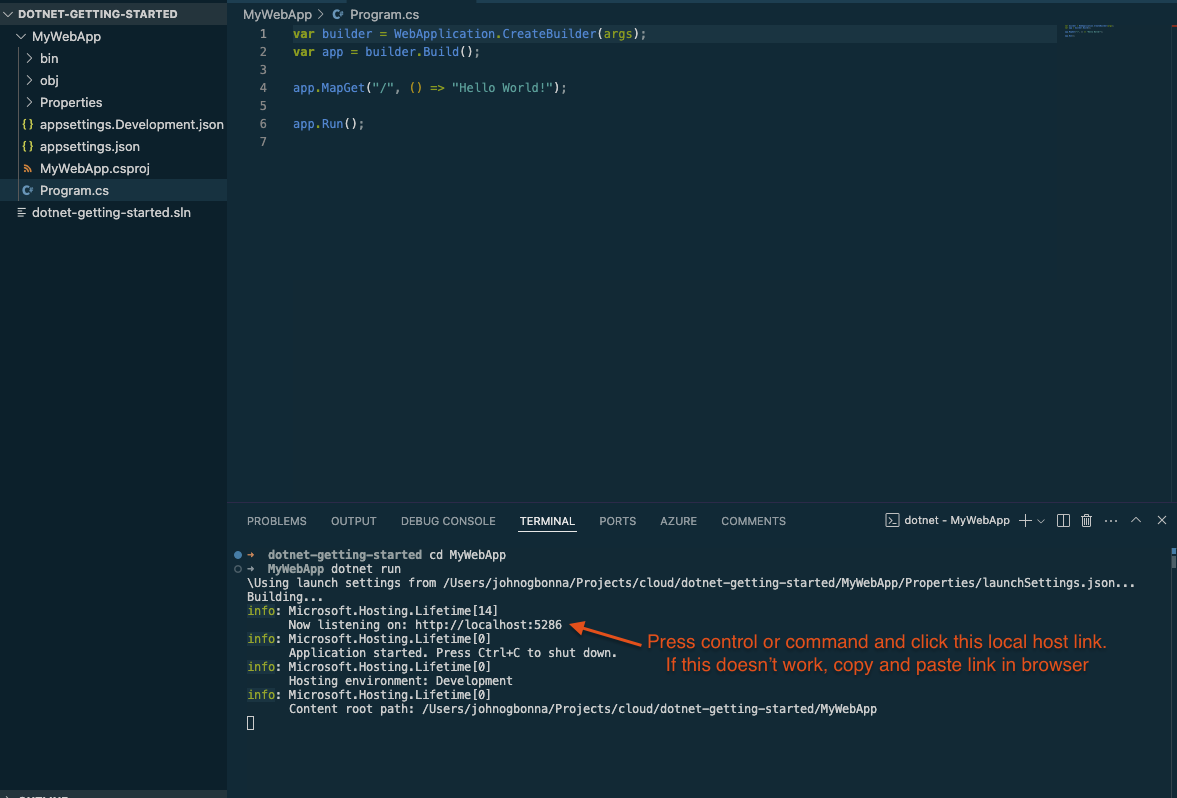Switch to the COMMENTS tab

(754, 521)
